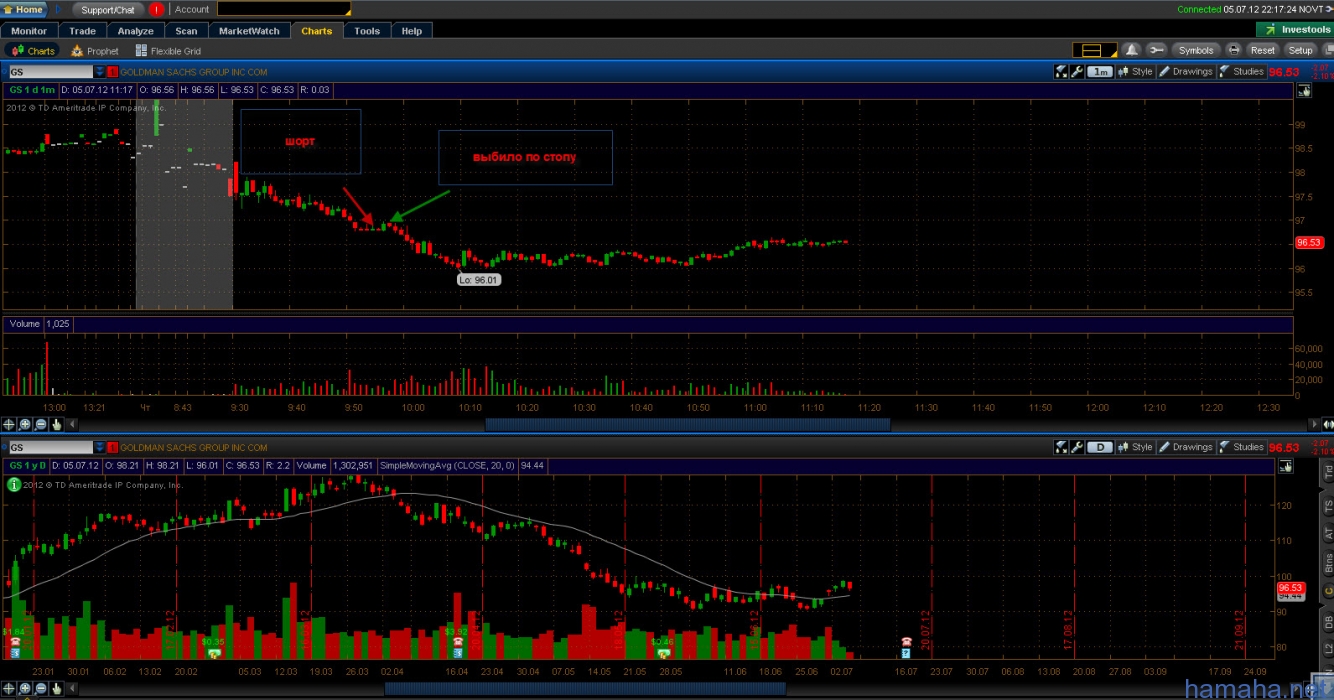Select pan hand tool below upper chart
This screenshot has width=1334, height=700.
click(57, 424)
